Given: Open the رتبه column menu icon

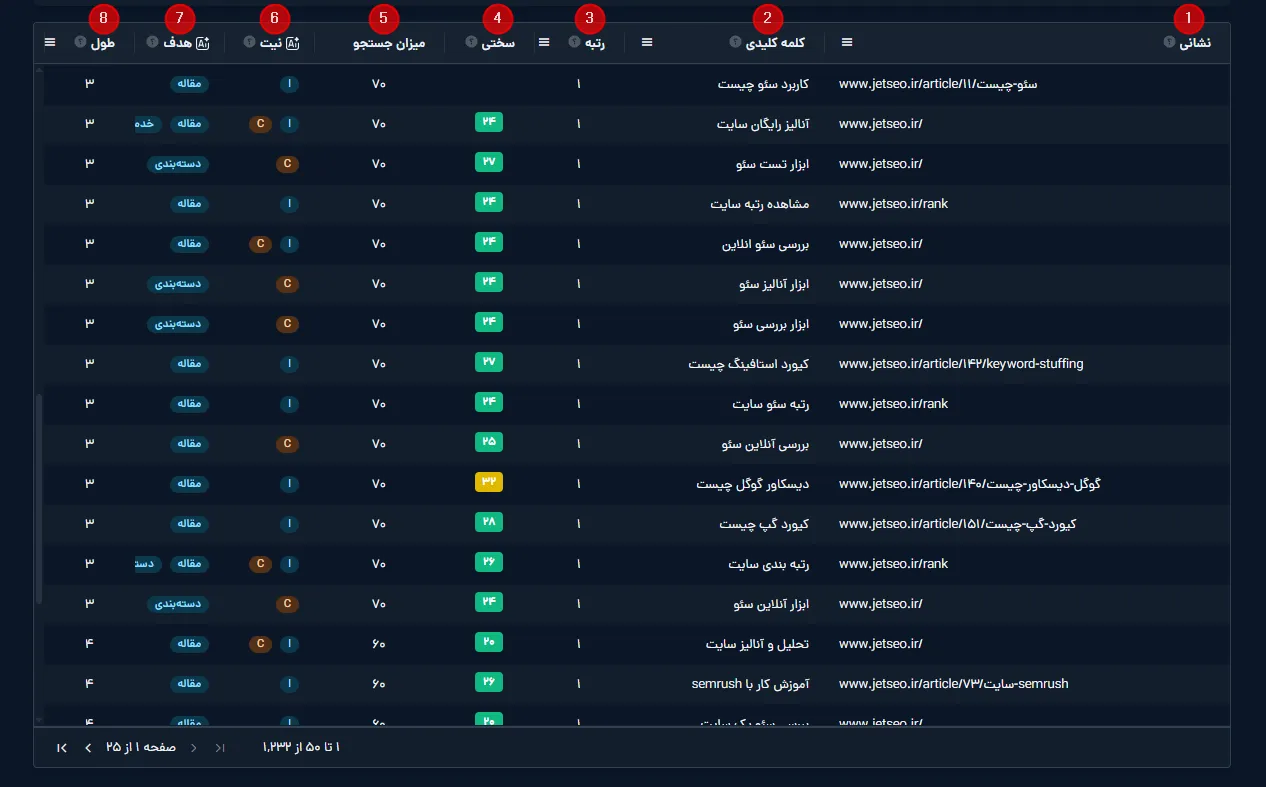Looking at the screenshot, I should tap(544, 42).
